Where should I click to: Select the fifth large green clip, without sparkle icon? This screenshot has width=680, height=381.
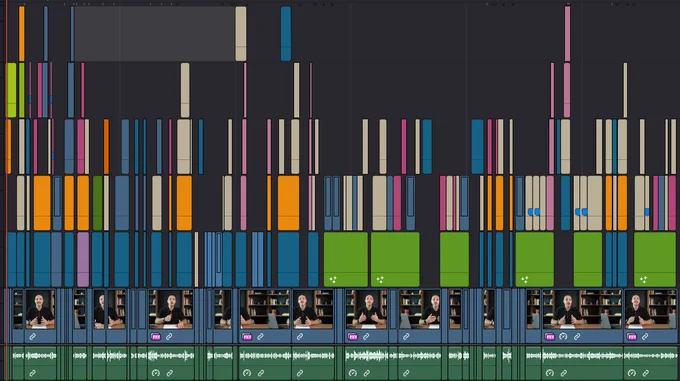[588, 259]
